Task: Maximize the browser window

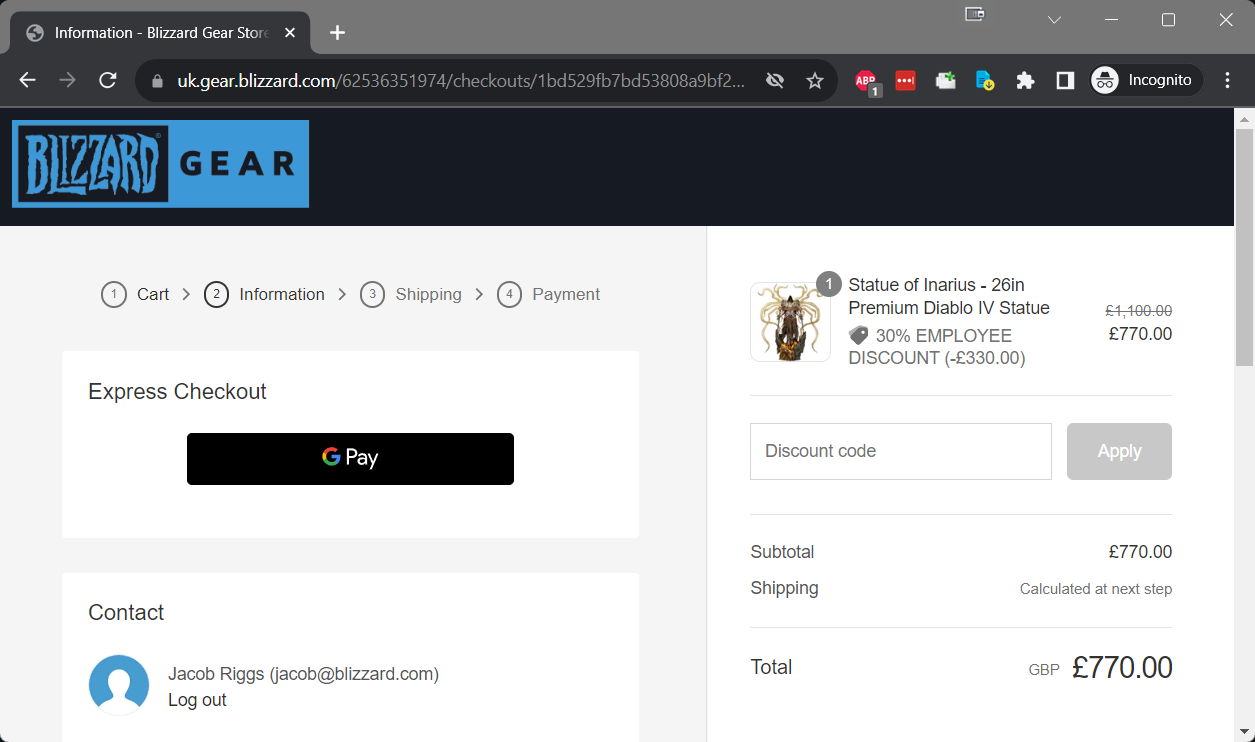Action: (x=1168, y=20)
